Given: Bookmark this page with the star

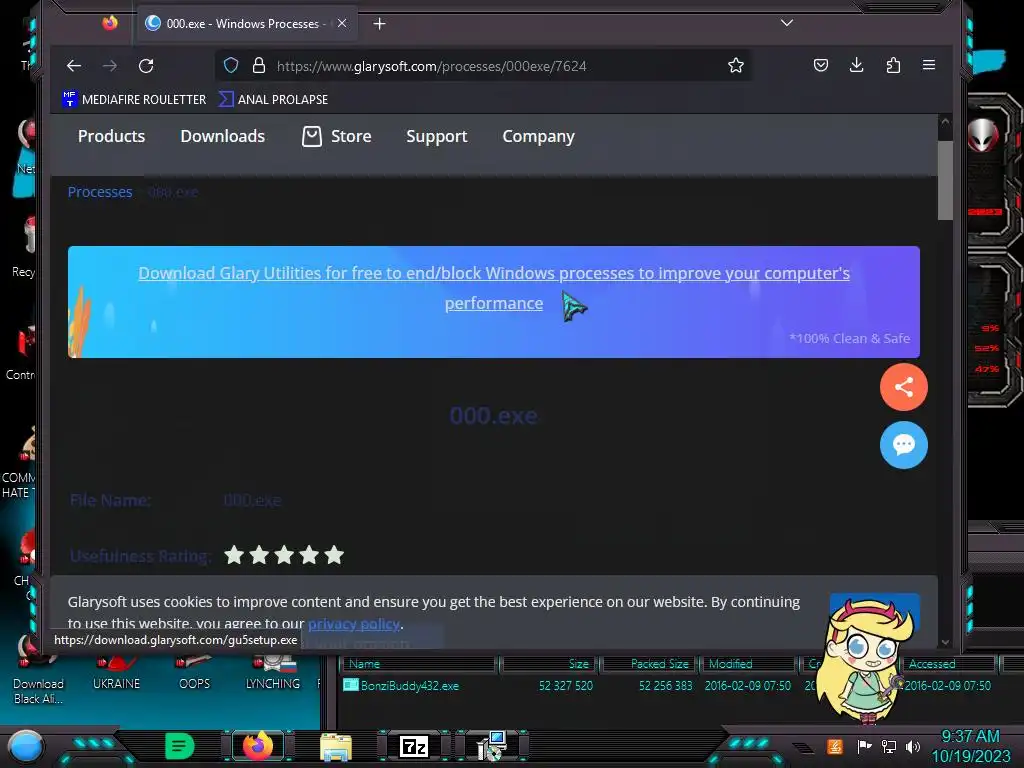Looking at the screenshot, I should (735, 66).
